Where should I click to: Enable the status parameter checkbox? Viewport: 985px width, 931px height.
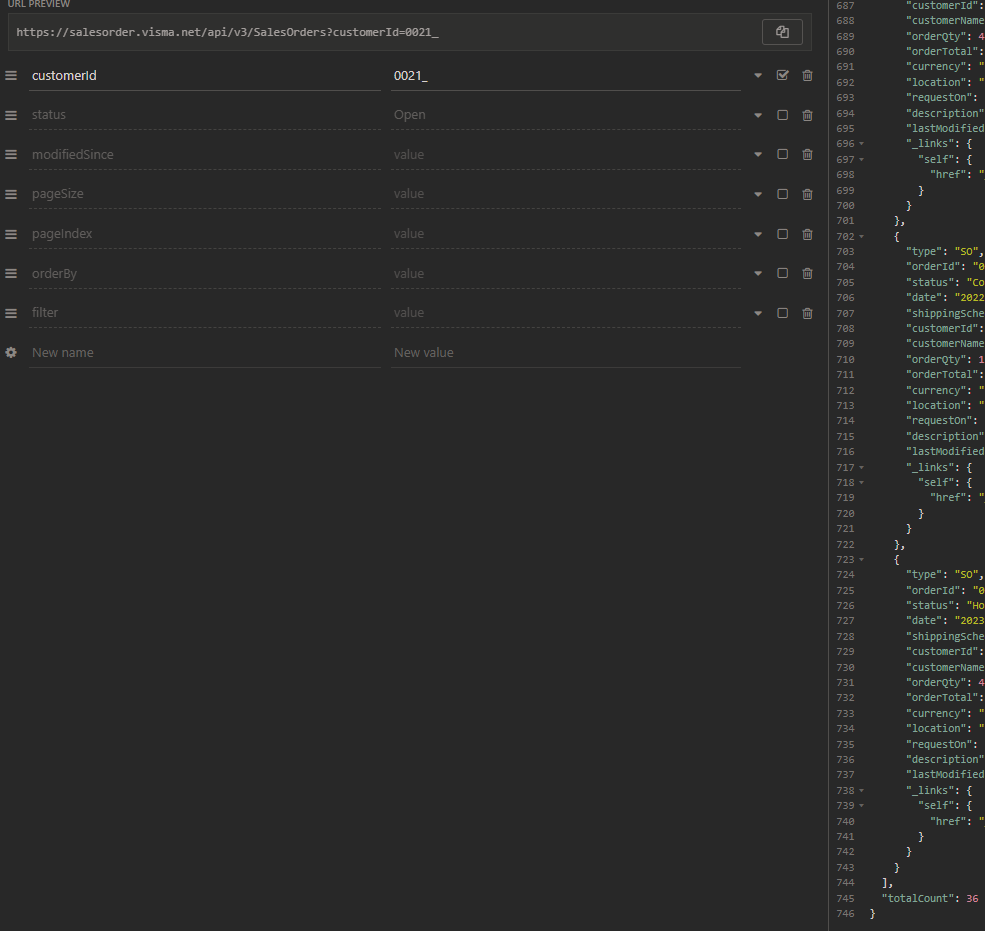pyautogui.click(x=782, y=115)
